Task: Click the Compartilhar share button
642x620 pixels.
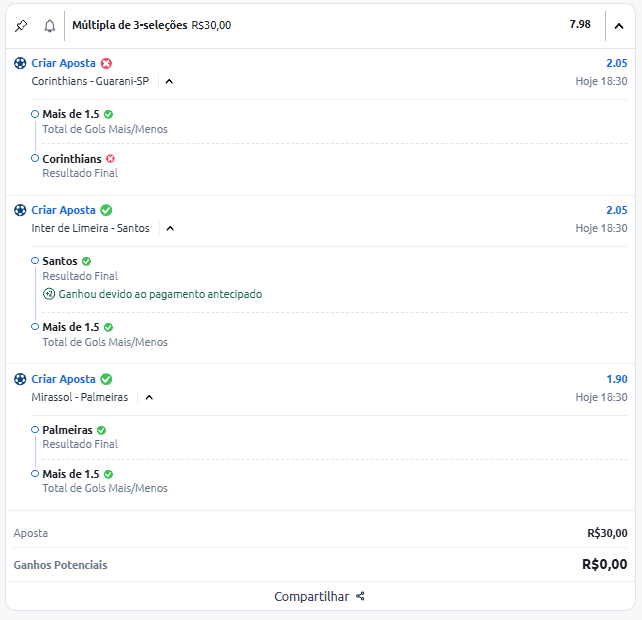Action: [x=319, y=597]
